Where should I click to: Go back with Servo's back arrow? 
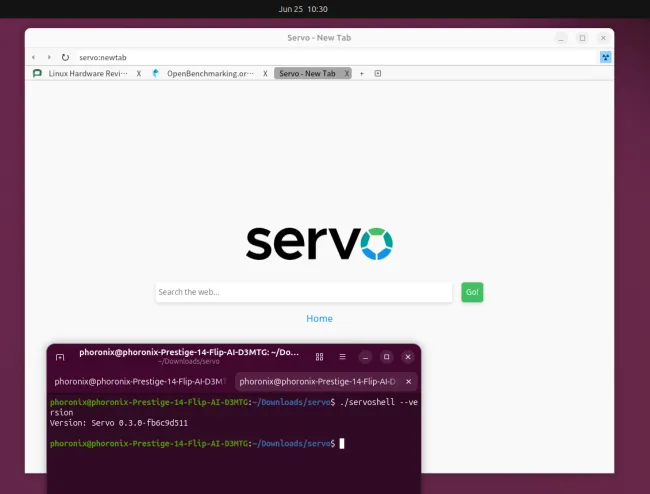[x=34, y=57]
